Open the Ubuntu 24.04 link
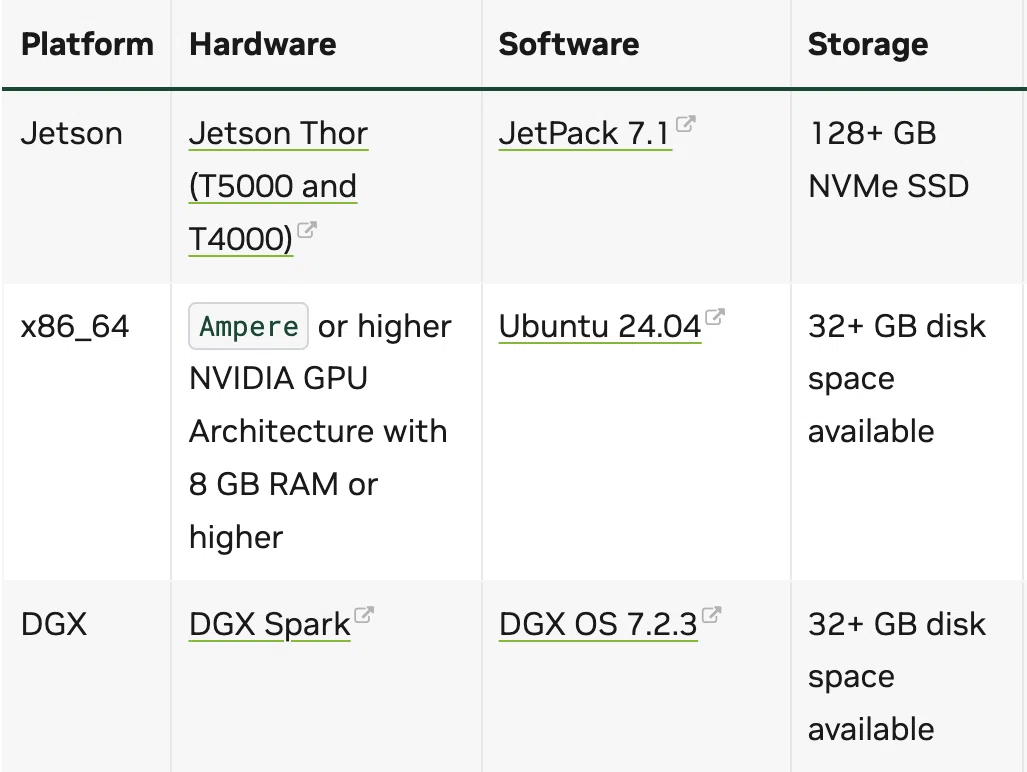 600,326
